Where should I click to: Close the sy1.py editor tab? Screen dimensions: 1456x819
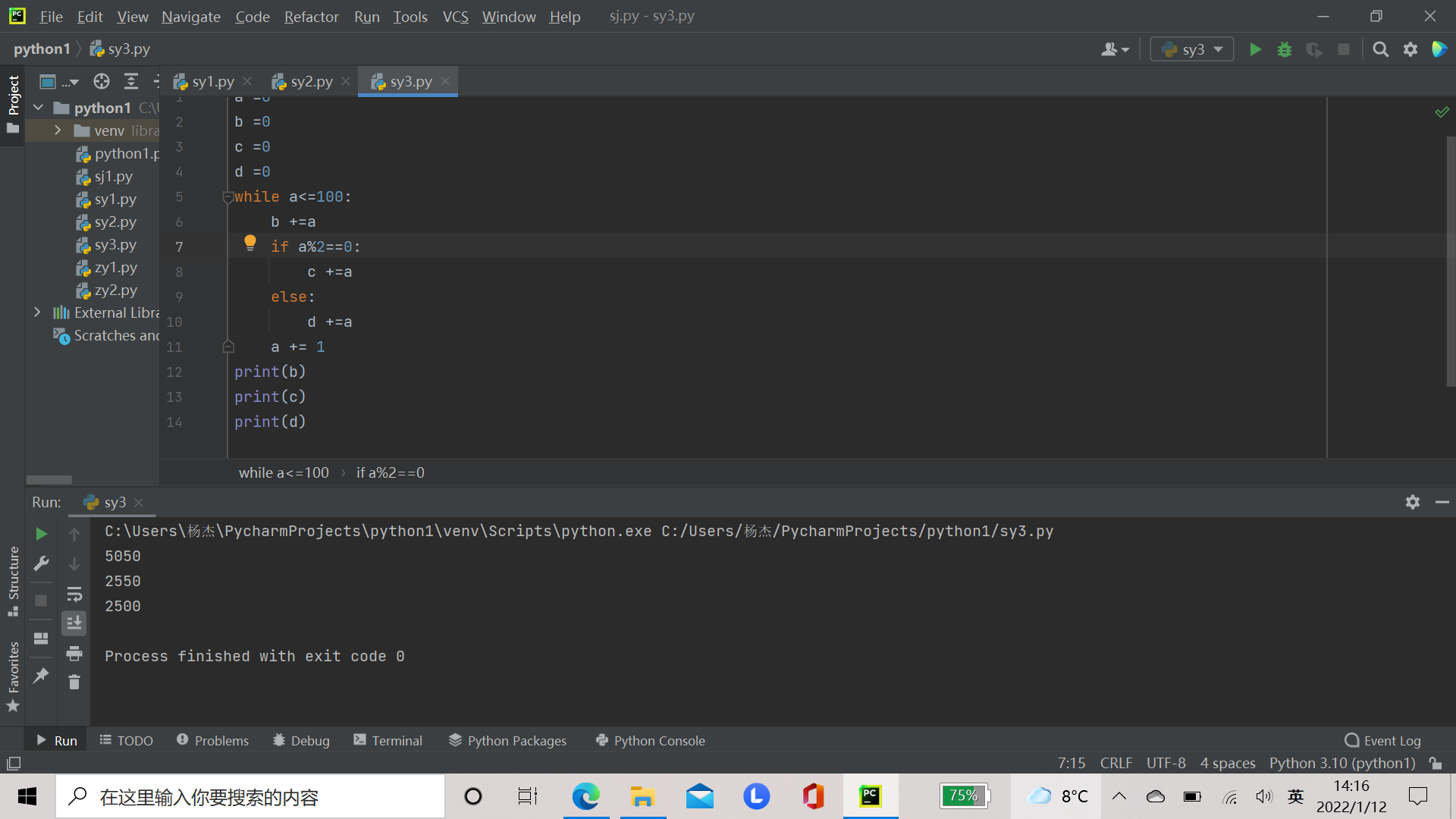click(x=247, y=81)
